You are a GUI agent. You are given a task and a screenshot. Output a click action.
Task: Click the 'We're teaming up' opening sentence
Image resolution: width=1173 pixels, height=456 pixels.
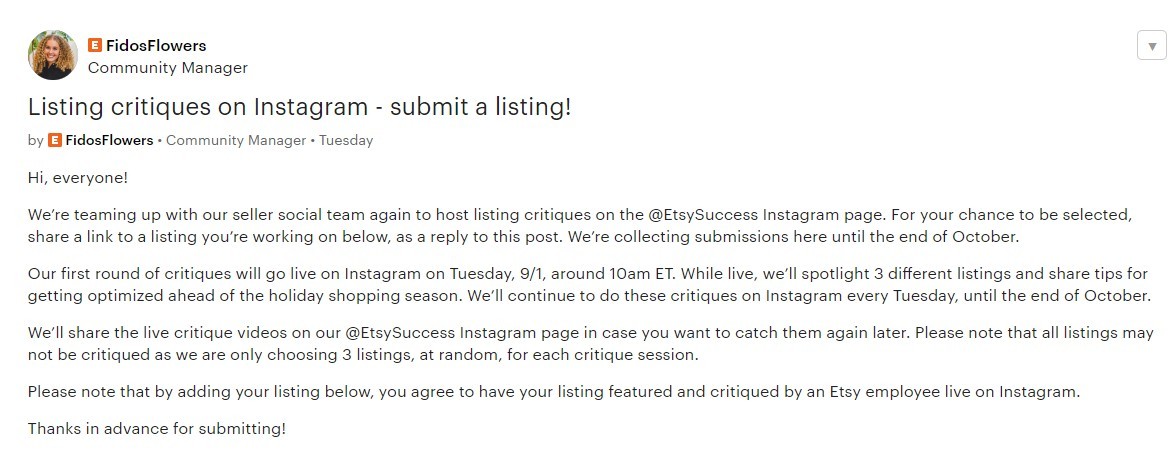pyautogui.click(x=300, y=215)
